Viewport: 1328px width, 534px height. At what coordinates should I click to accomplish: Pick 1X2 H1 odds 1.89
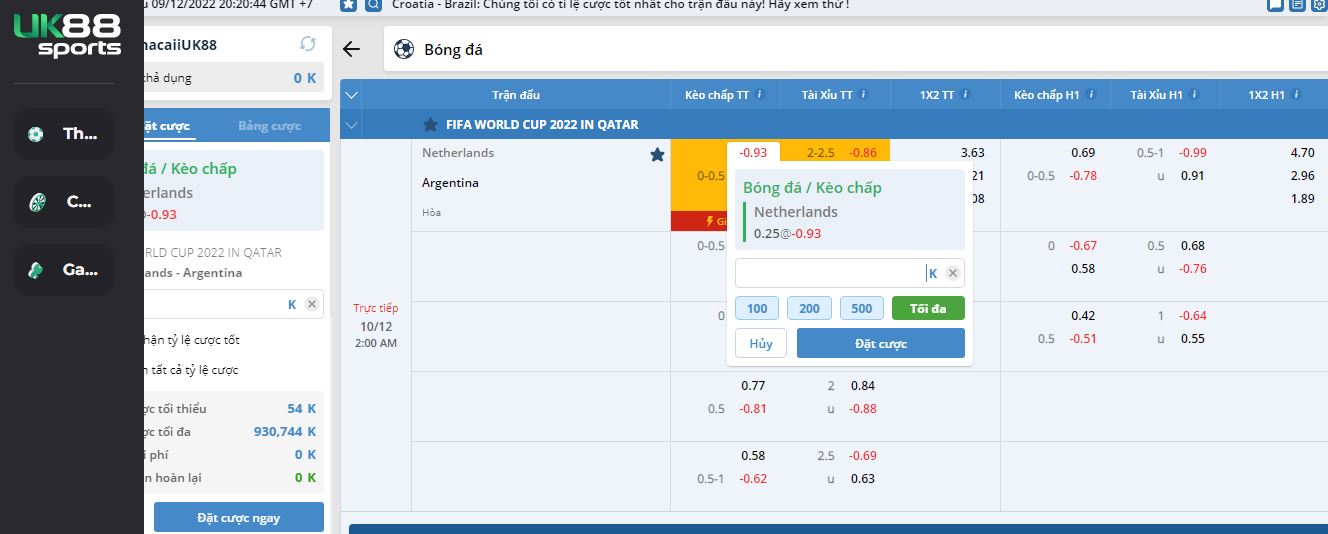pos(1302,199)
